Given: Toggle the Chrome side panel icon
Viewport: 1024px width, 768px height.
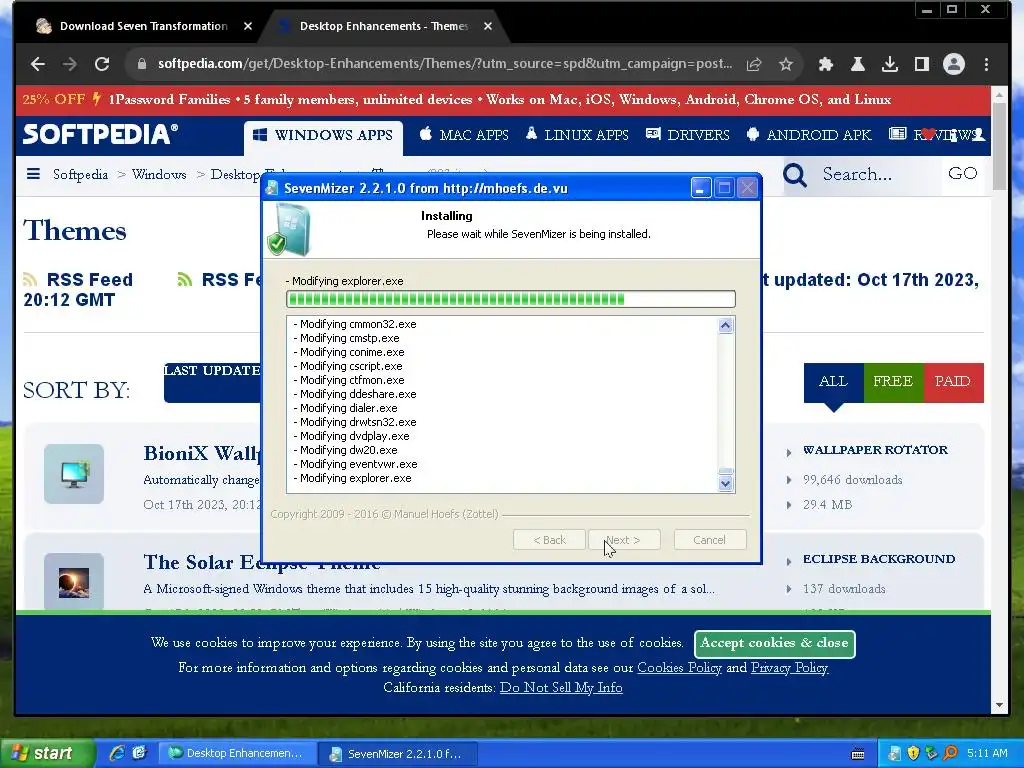Looking at the screenshot, I should (x=921, y=64).
